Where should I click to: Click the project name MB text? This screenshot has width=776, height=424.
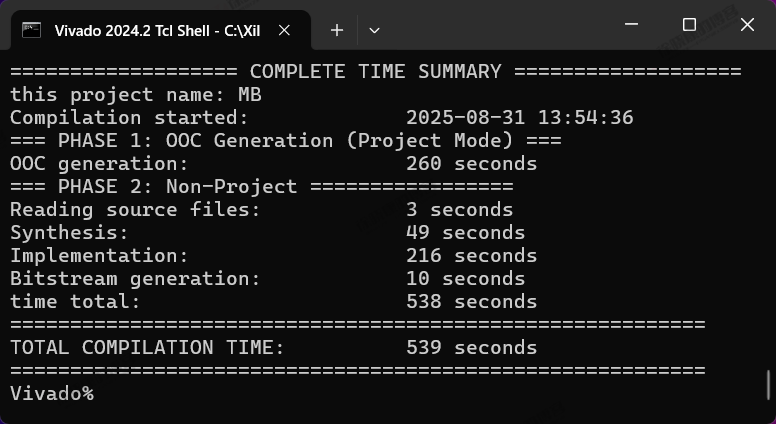pos(250,94)
